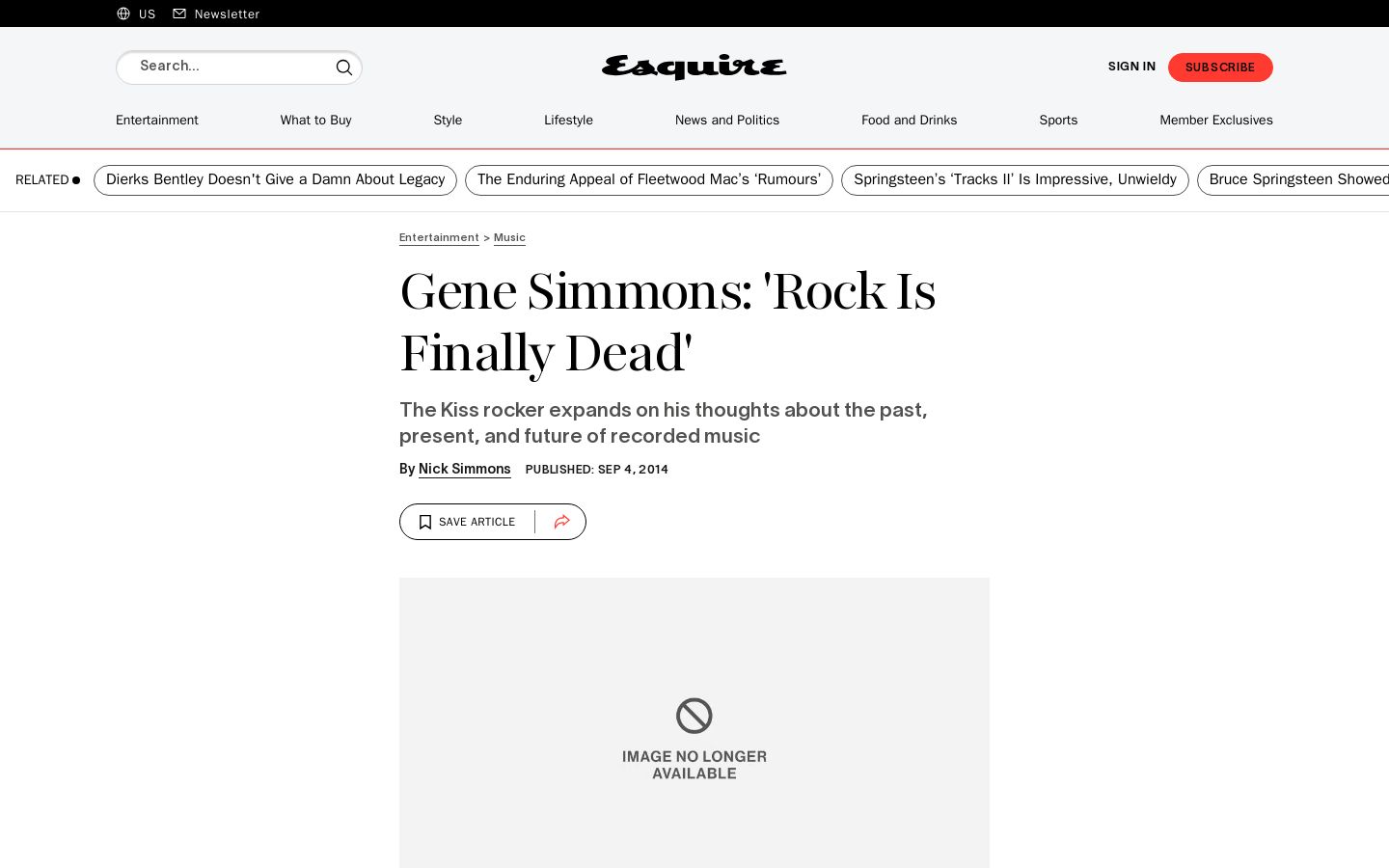Click the share arrow icon
Viewport: 1389px width, 868px height.
coord(562,522)
